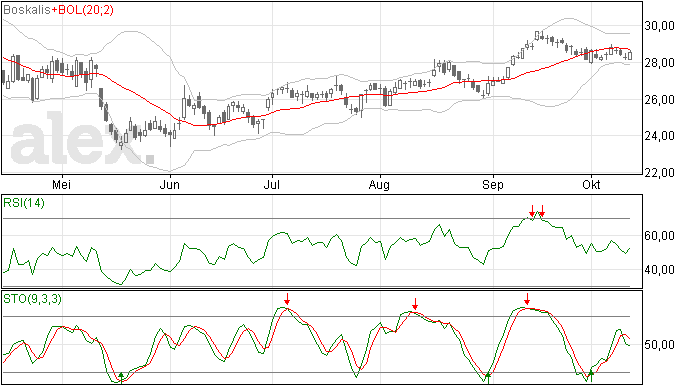This screenshot has height=387, width=690.
Task: Select the +BOL(20;2) indicator label
Action: click(x=82, y=10)
